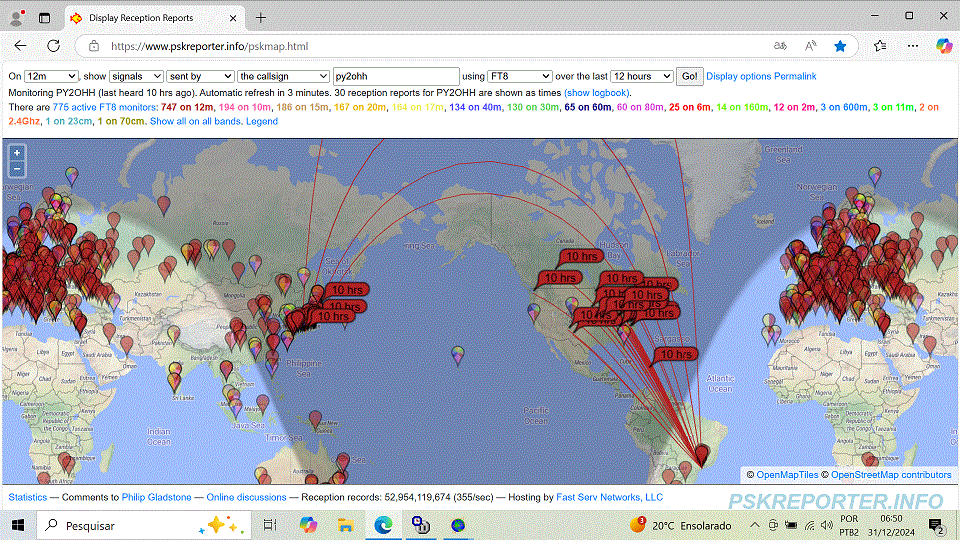Close the Display Reception Reports tab
This screenshot has width=960, height=540.
point(233,18)
